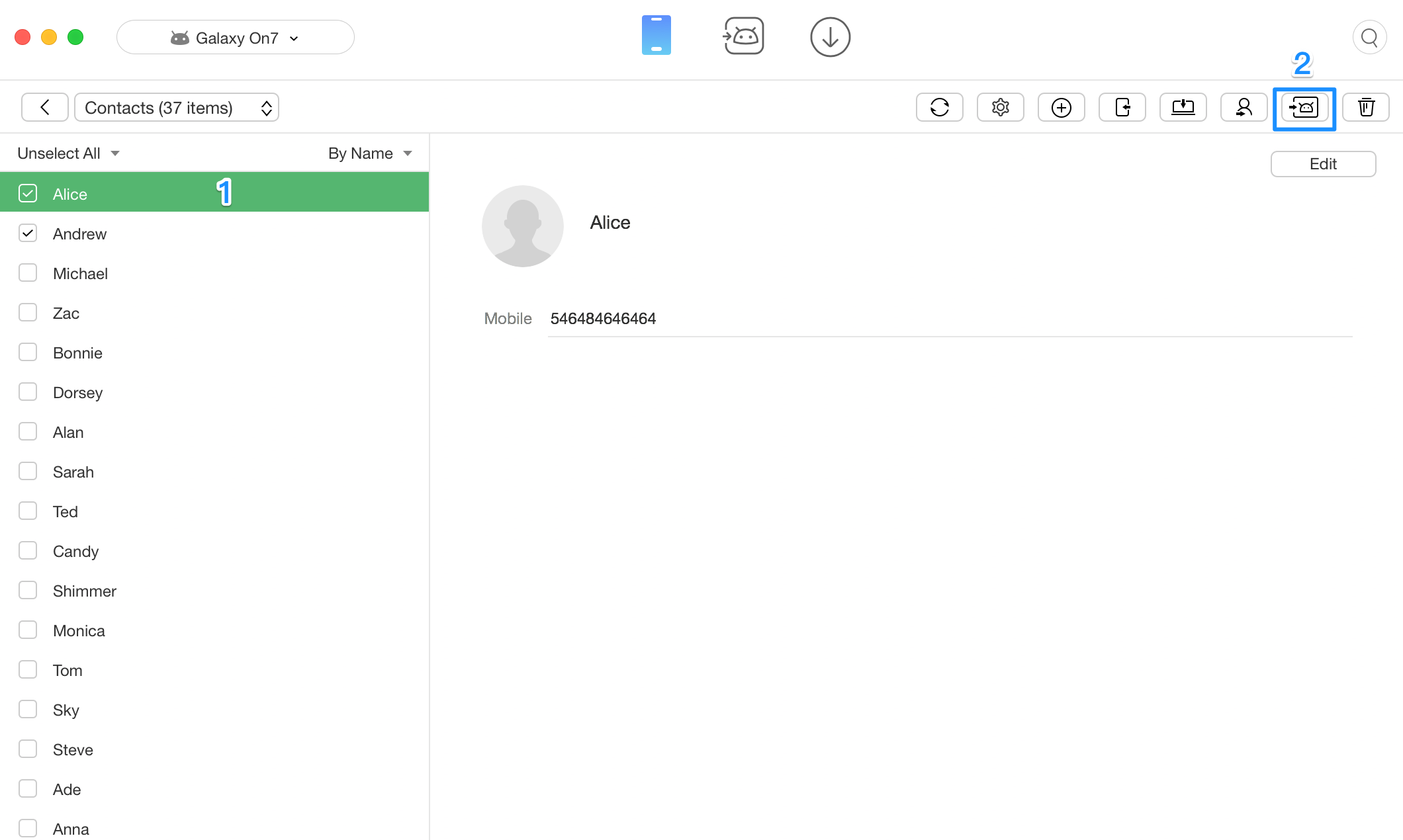Refresh the contacts list
Viewport: 1403px width, 840px height.
click(940, 107)
